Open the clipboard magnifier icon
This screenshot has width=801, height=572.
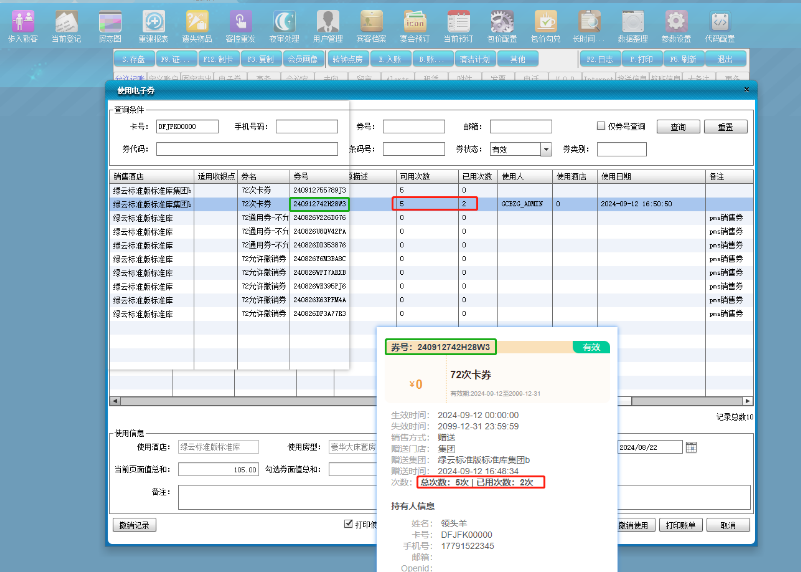589,27
